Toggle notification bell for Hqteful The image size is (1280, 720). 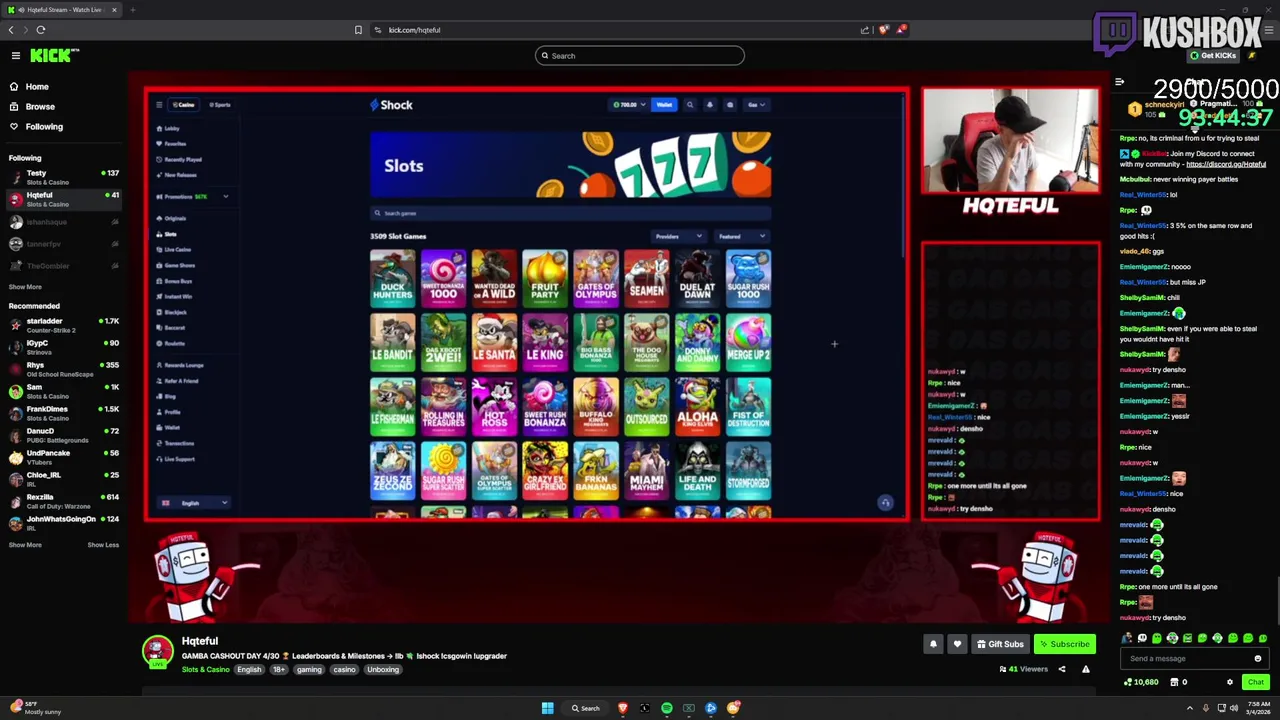pyautogui.click(x=933, y=644)
